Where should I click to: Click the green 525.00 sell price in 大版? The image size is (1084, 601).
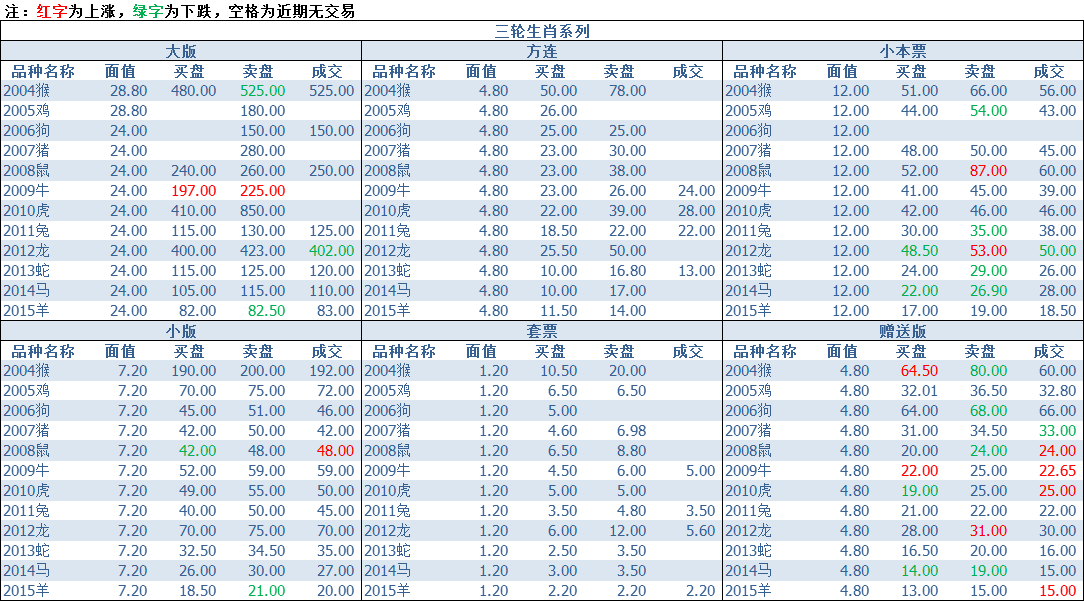(263, 91)
